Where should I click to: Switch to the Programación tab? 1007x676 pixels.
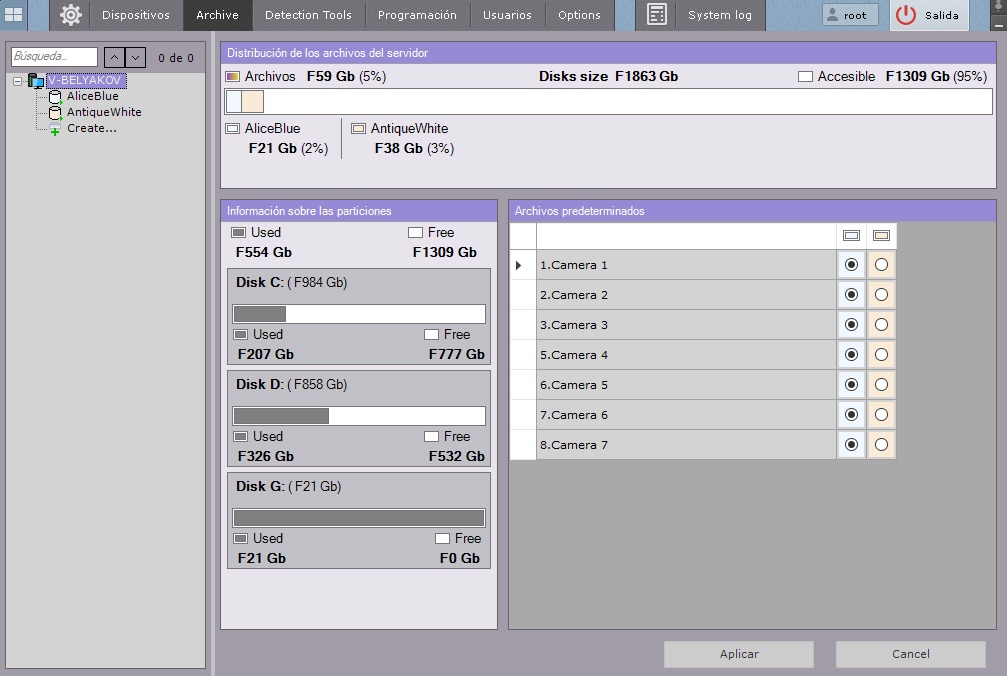pyautogui.click(x=417, y=15)
